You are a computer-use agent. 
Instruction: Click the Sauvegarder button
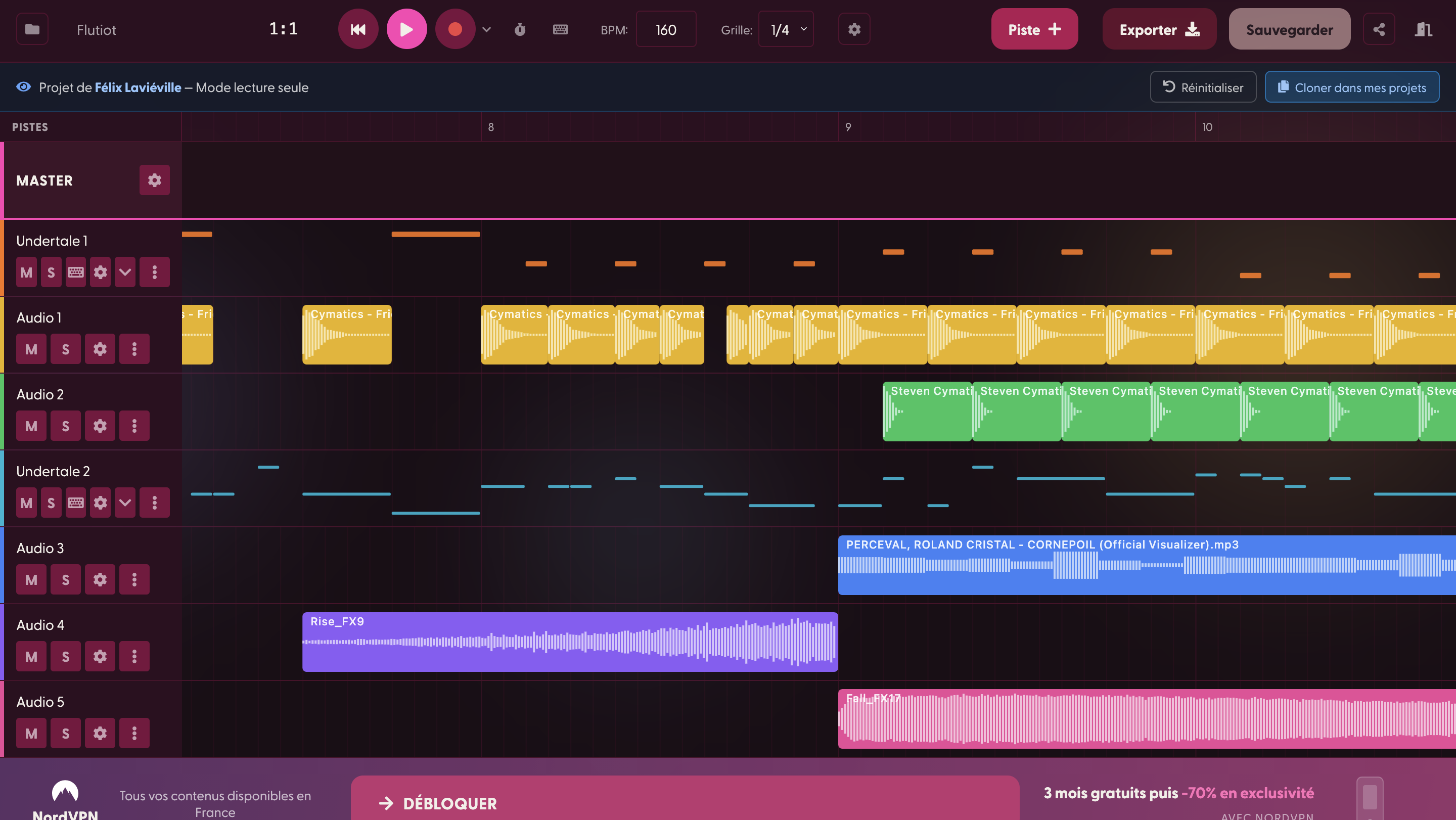[x=1289, y=29]
